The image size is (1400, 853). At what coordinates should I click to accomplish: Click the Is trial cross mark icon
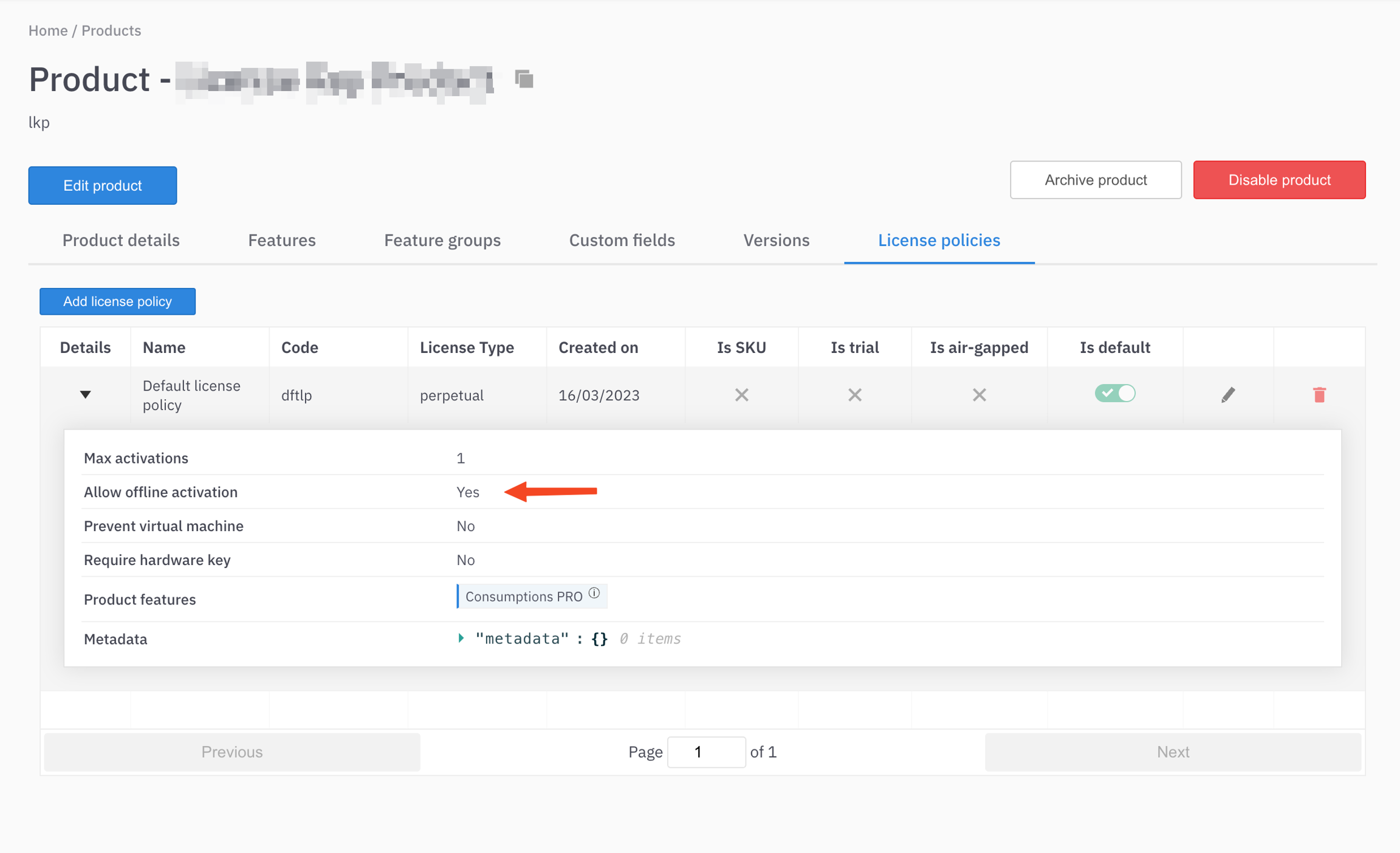click(854, 395)
